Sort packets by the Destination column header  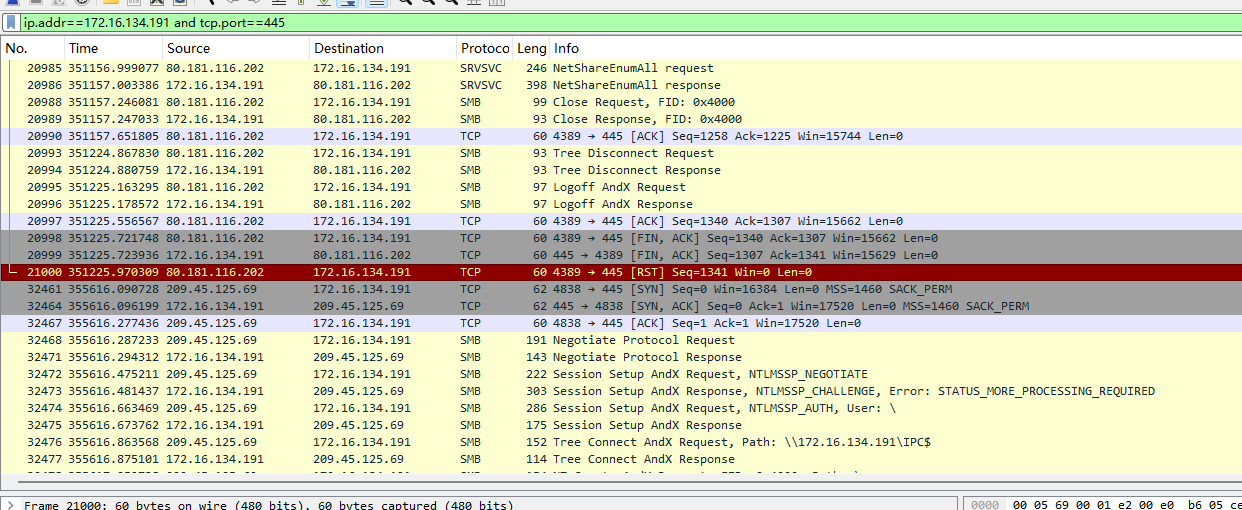(x=383, y=48)
